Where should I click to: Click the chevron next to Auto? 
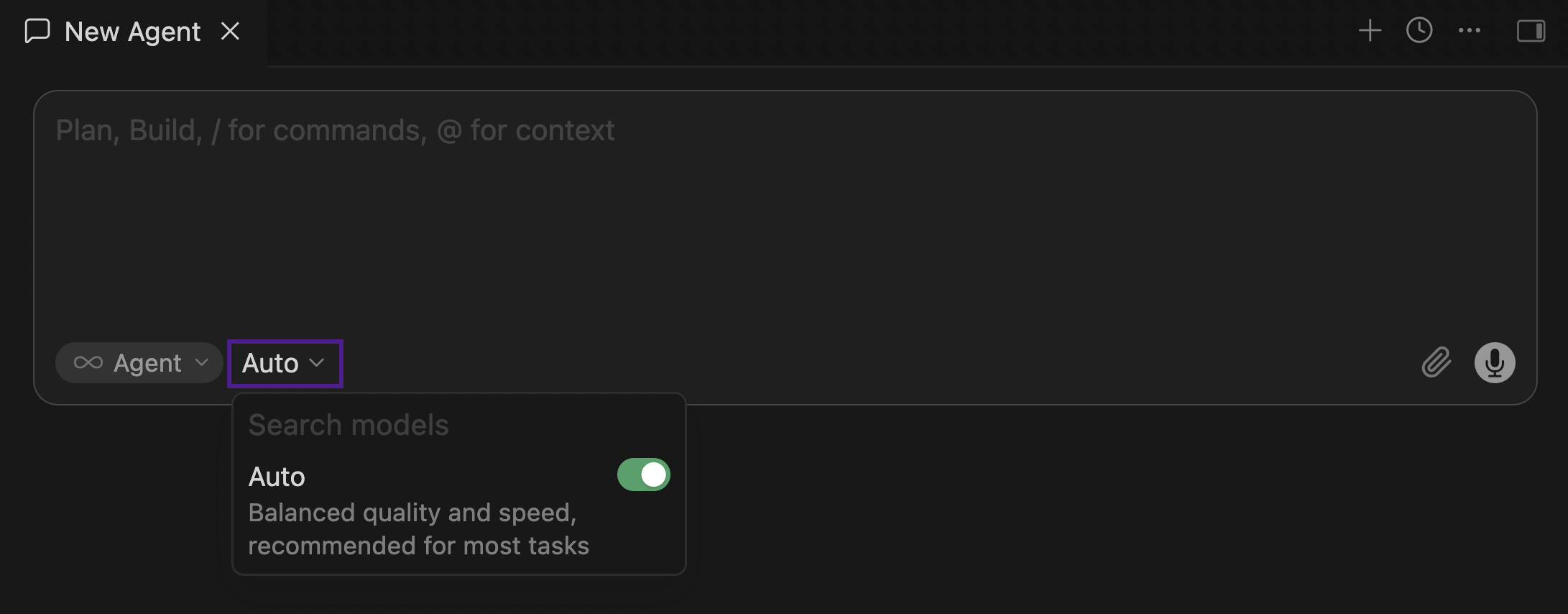pyautogui.click(x=317, y=363)
